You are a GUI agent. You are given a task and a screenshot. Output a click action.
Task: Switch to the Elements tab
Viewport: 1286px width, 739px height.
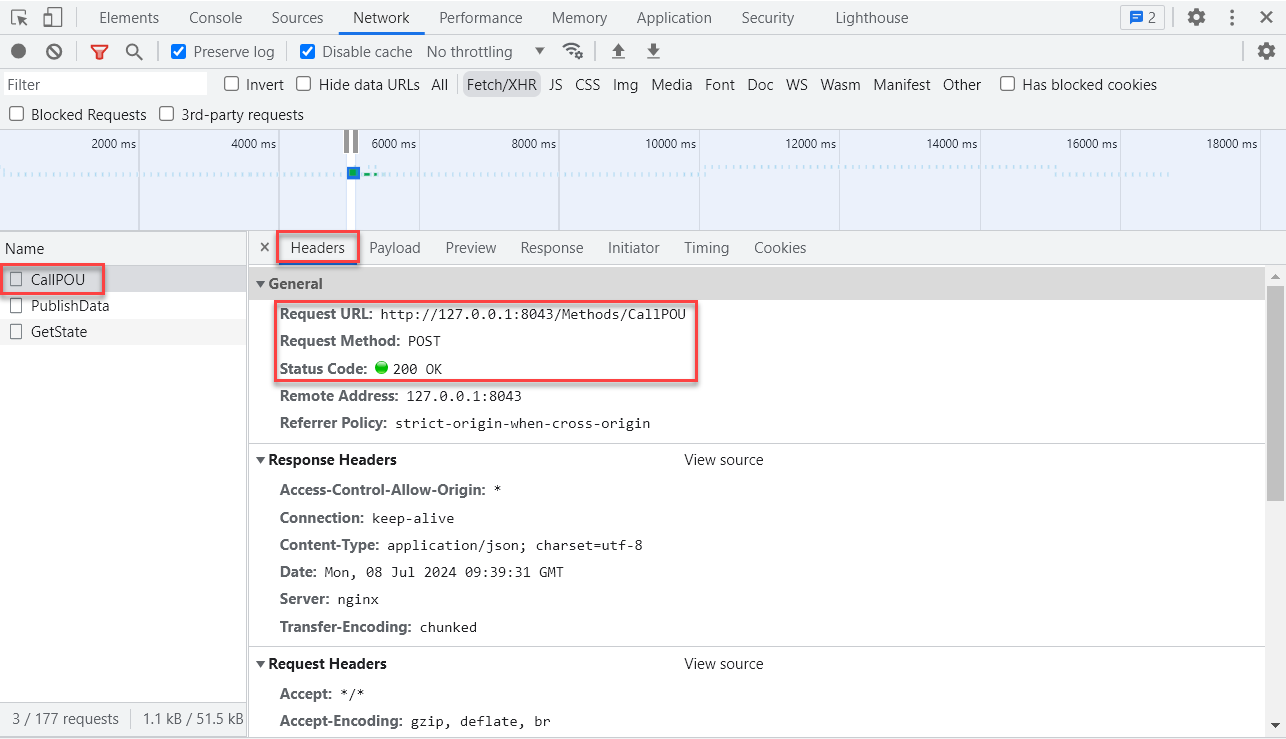(x=129, y=17)
